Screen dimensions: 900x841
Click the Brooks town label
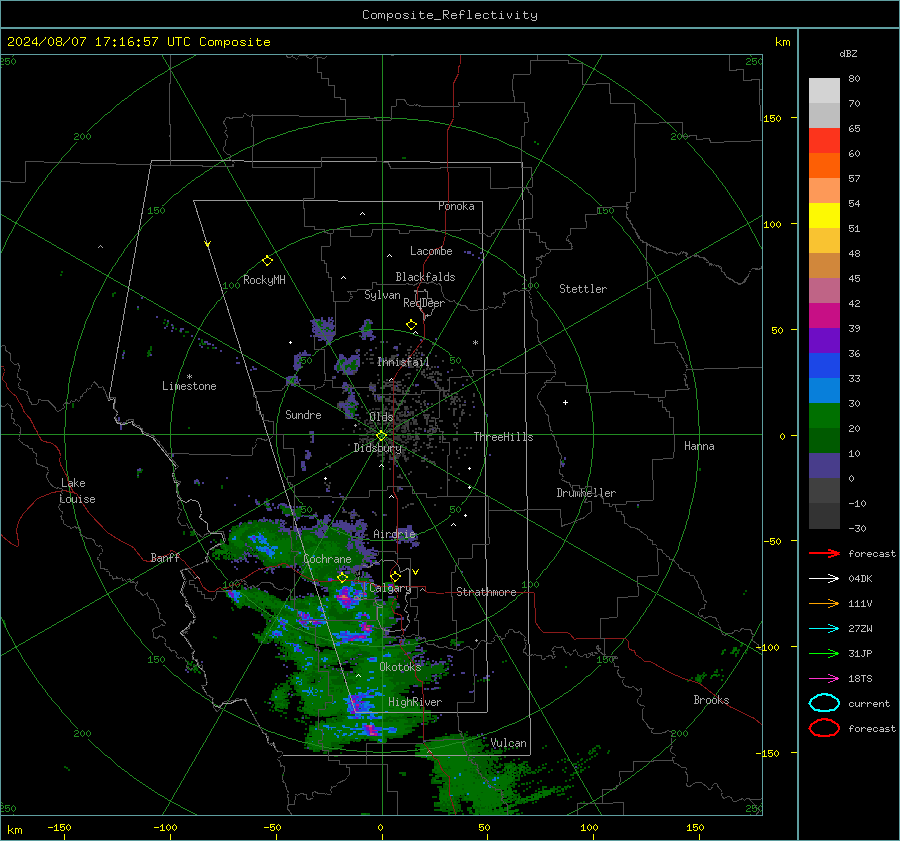[711, 700]
